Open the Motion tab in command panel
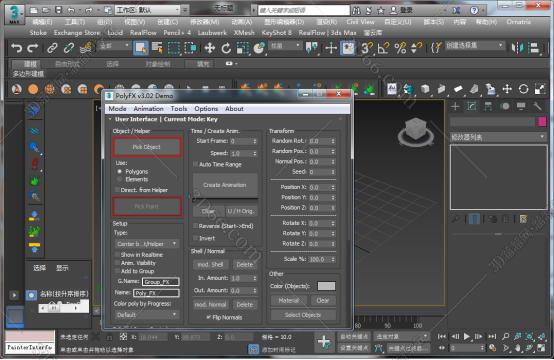This screenshot has height=360, width=554. (505, 106)
